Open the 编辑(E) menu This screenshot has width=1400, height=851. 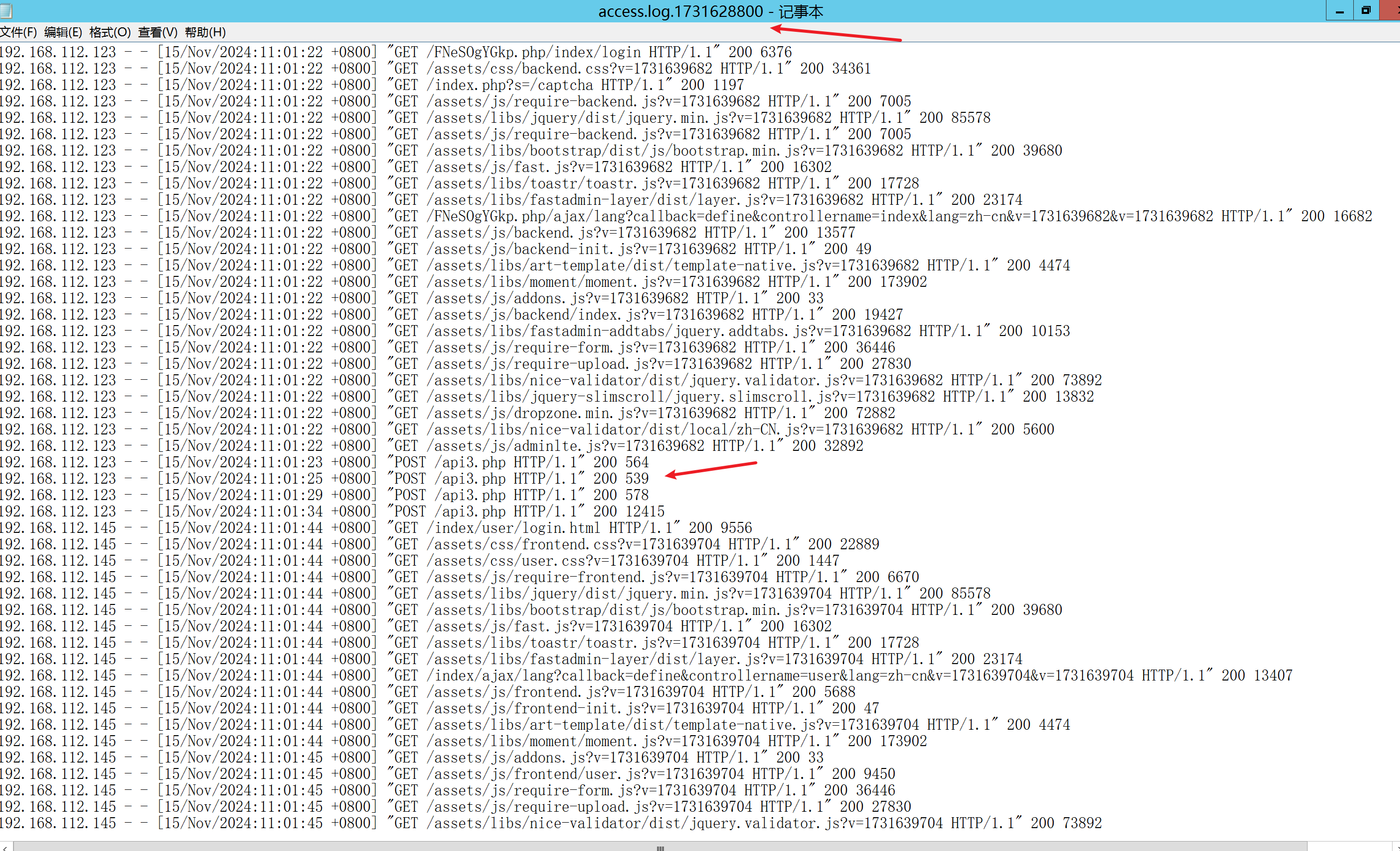pyautogui.click(x=63, y=32)
